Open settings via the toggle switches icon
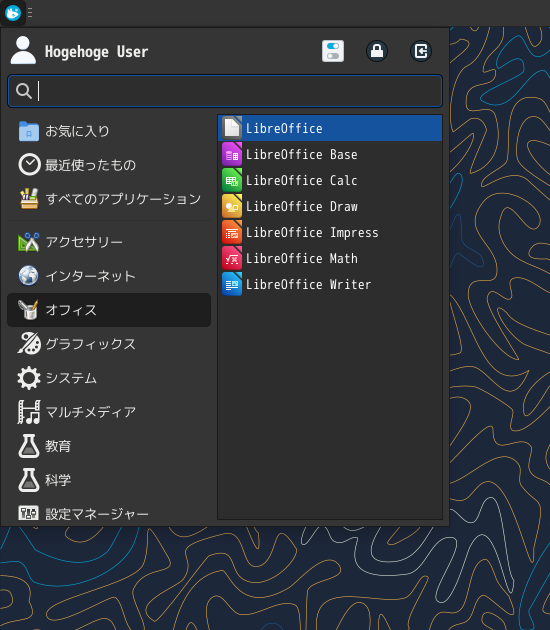The image size is (550, 630). (333, 51)
